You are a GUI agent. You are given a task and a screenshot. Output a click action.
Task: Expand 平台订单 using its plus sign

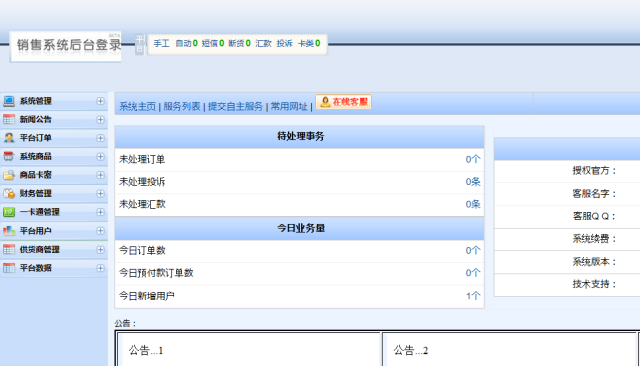pyautogui.click(x=100, y=138)
